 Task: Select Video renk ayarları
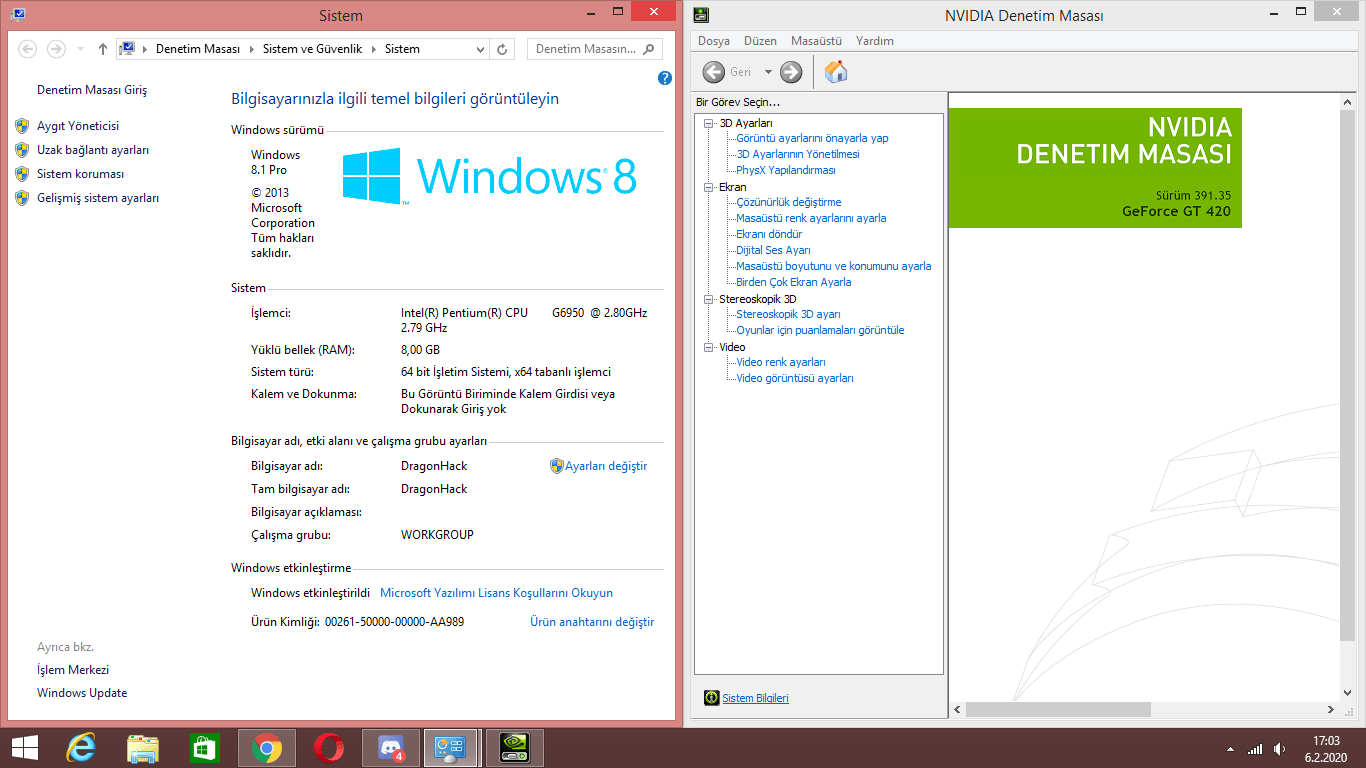[x=781, y=362]
